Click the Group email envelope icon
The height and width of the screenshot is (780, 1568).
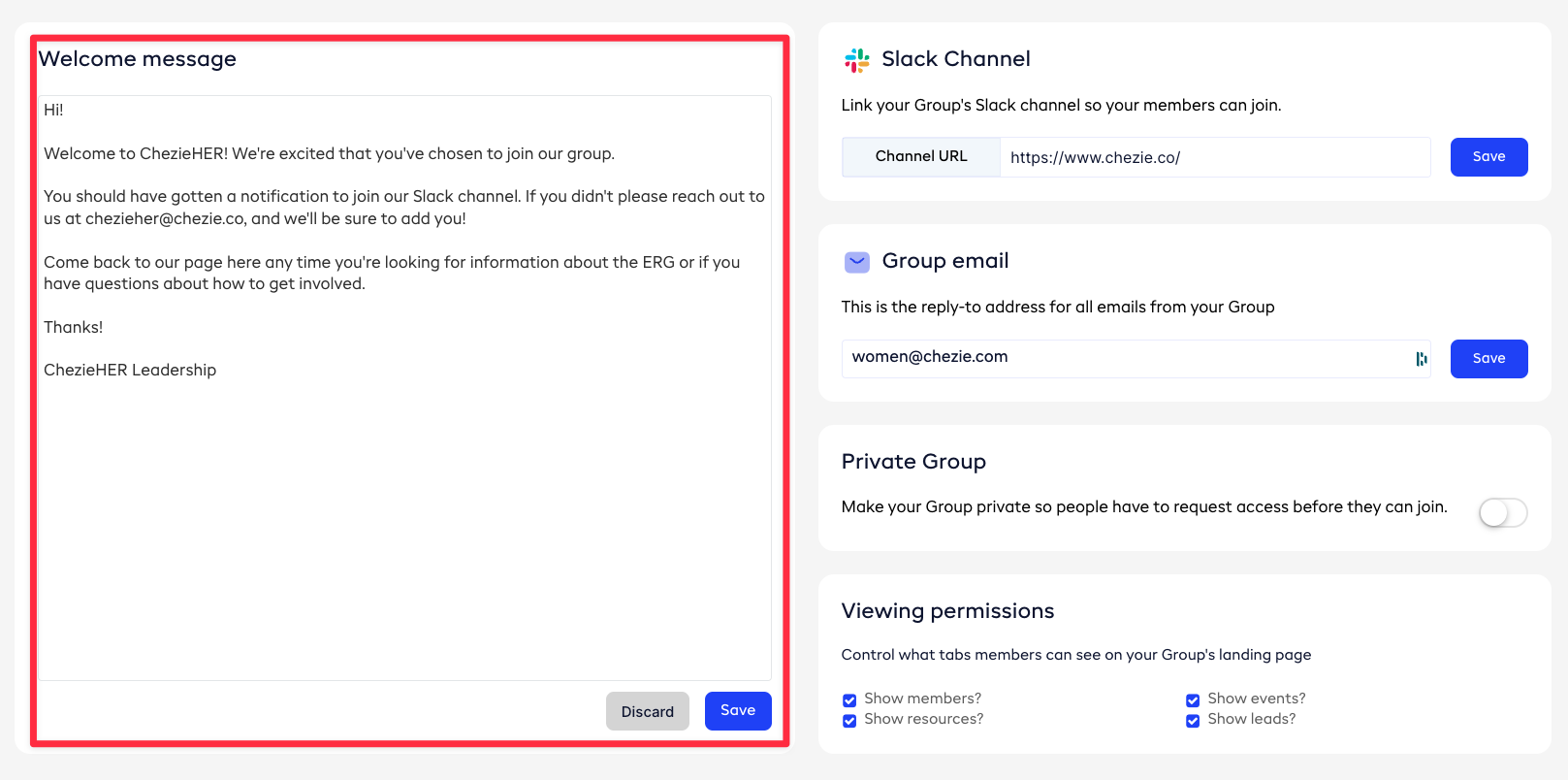[856, 262]
